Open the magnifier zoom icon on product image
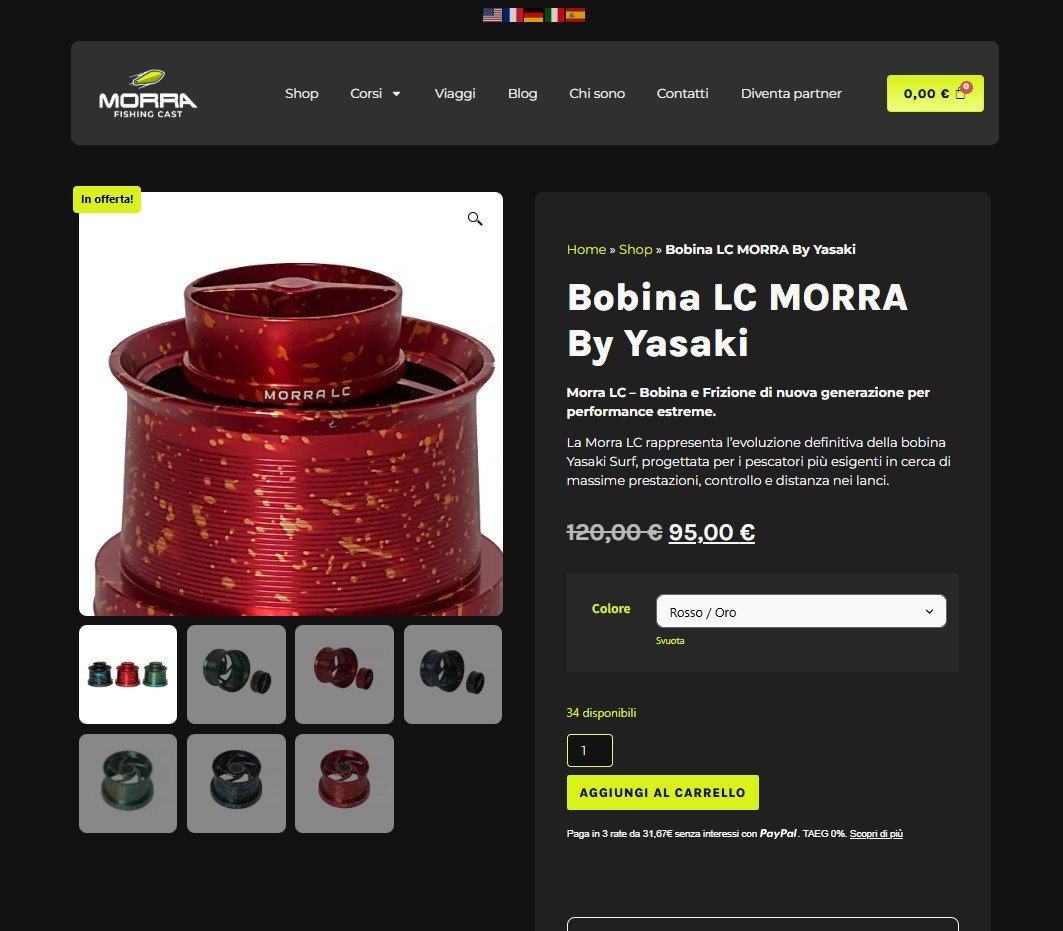1063x931 pixels. (475, 218)
